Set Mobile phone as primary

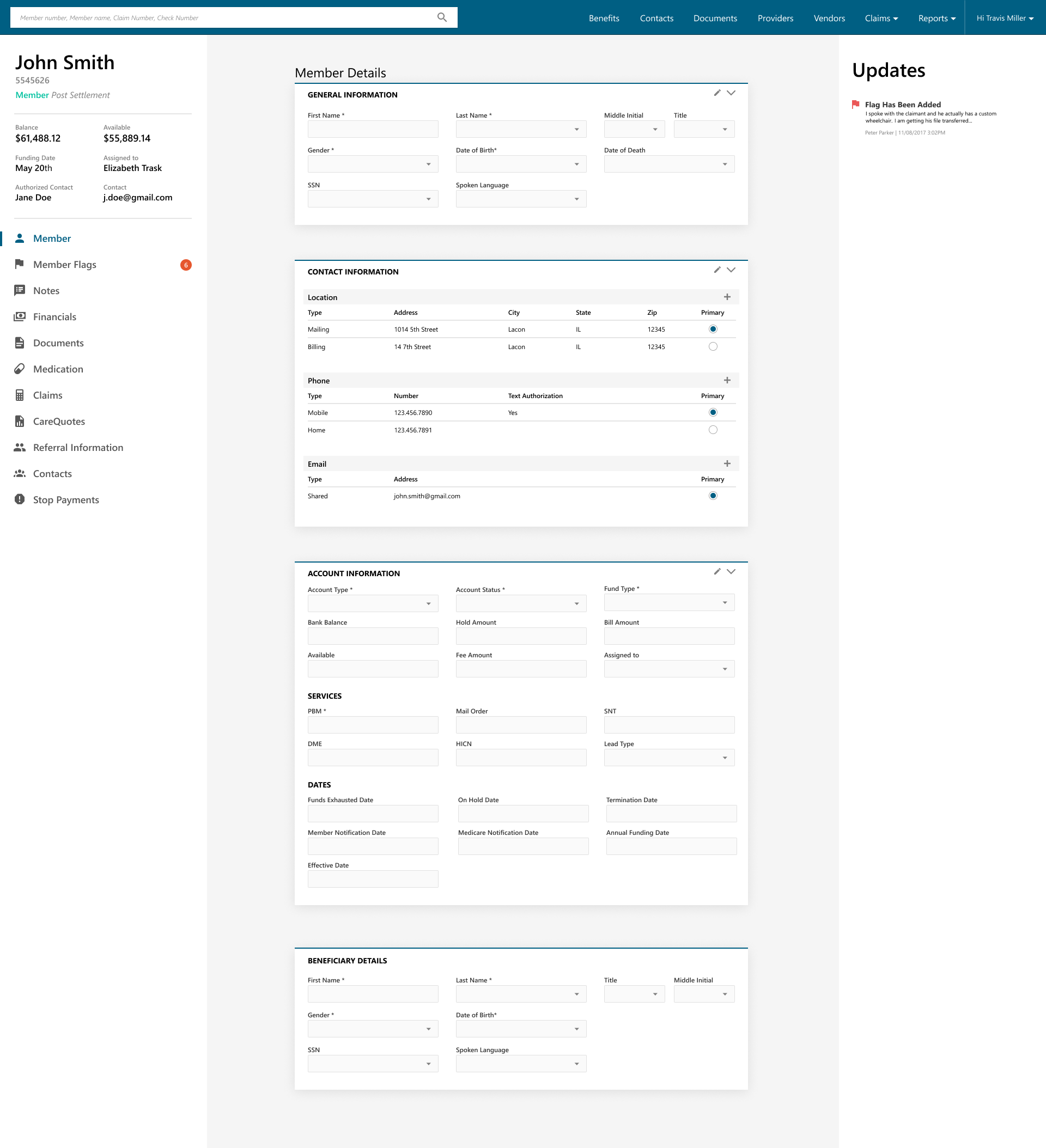pyautogui.click(x=713, y=412)
